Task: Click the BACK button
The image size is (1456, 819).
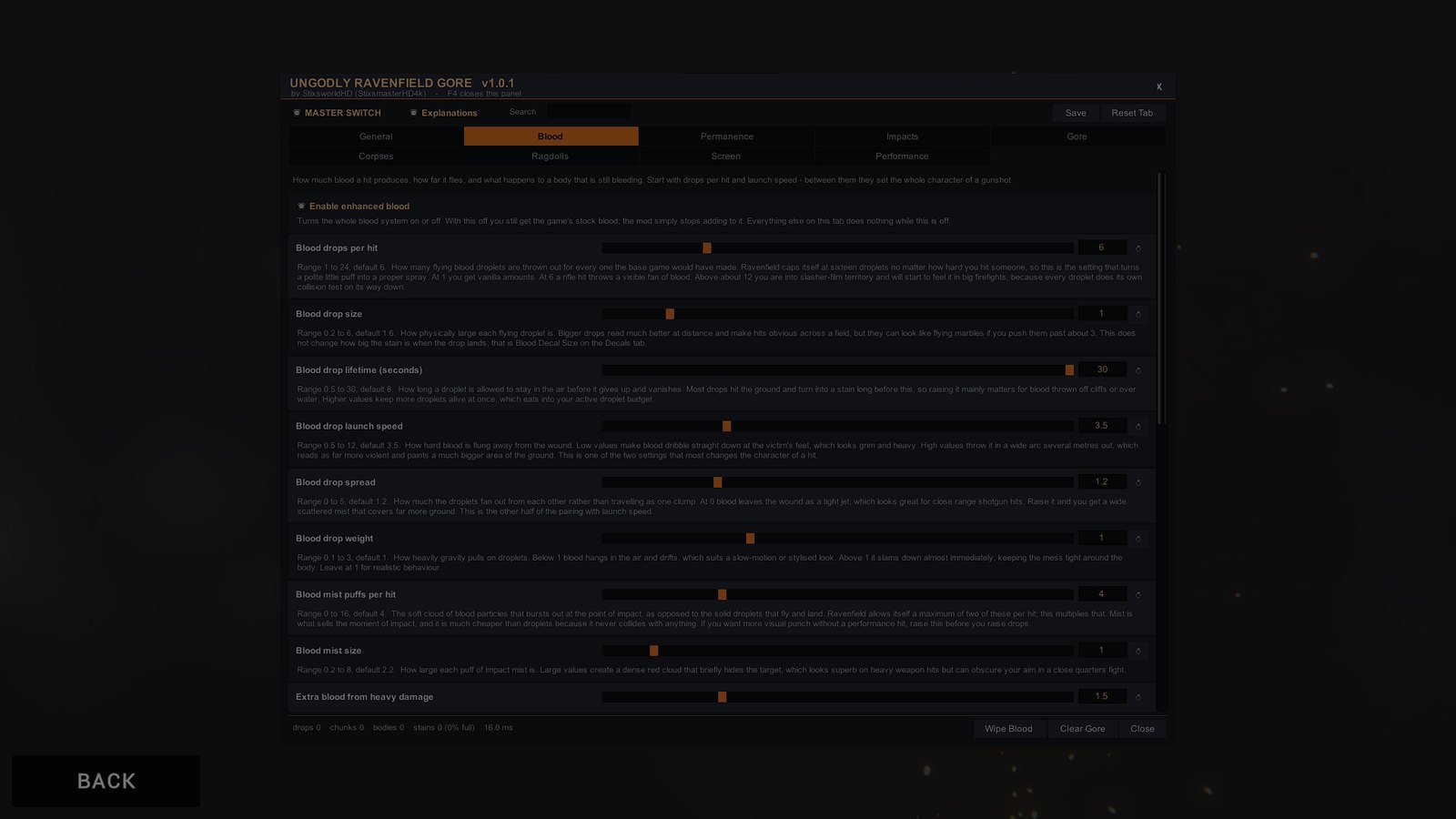Action: click(106, 781)
